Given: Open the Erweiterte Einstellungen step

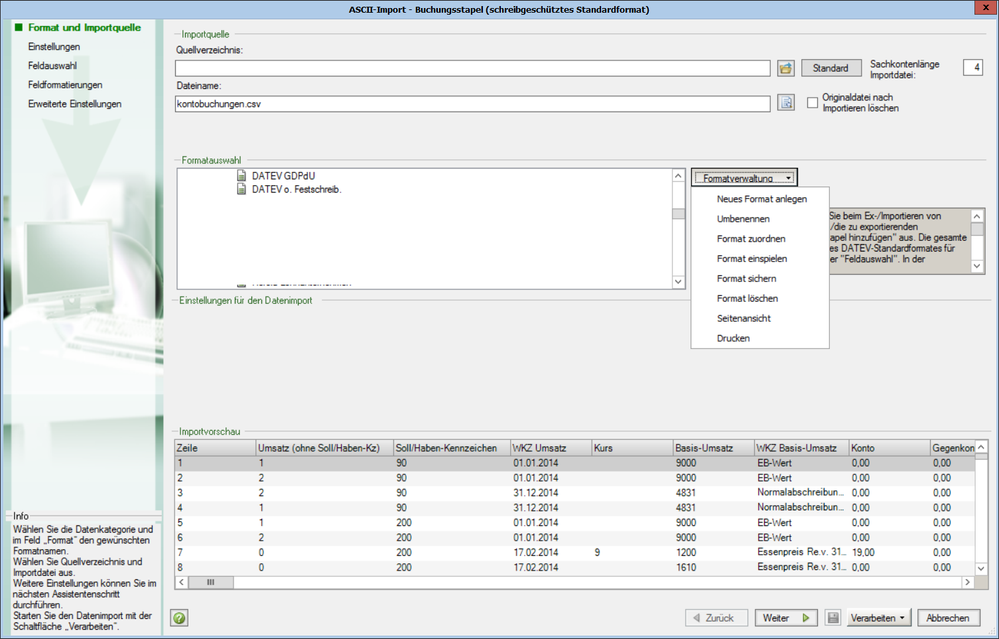Looking at the screenshot, I should [74, 103].
